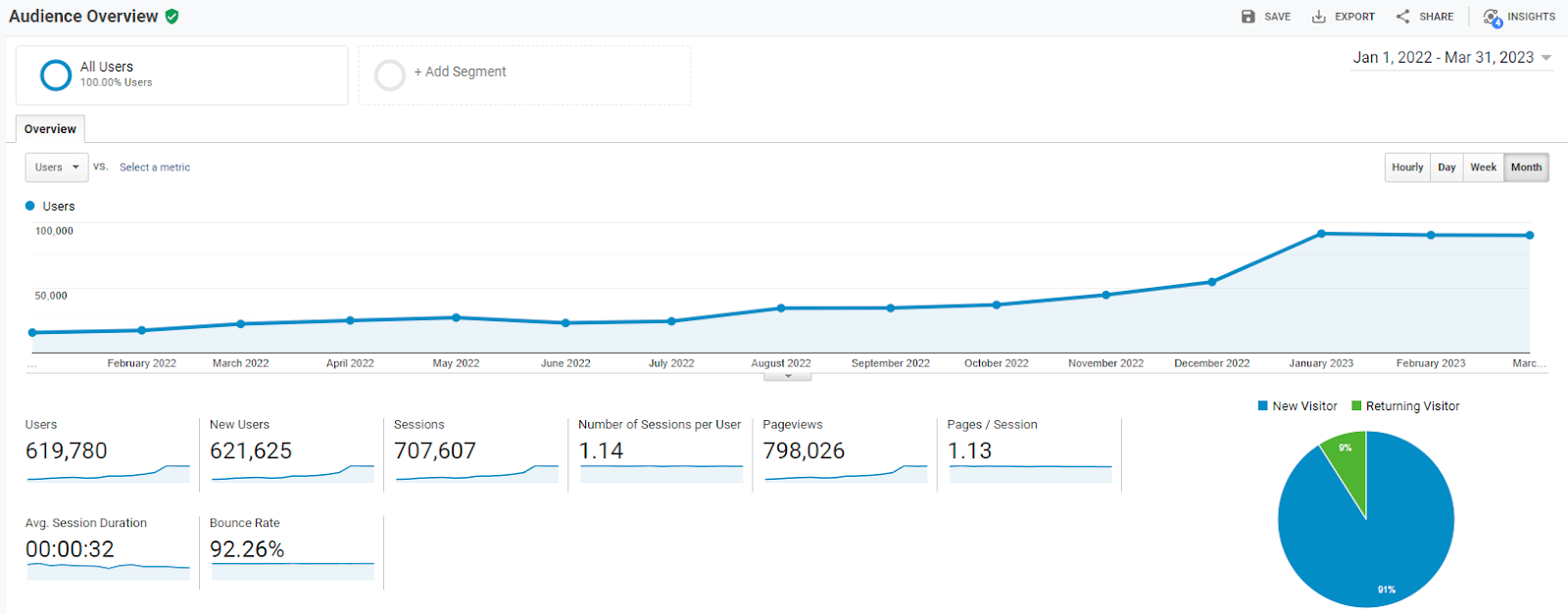Switch chart granularity to Hourly

point(1407,167)
